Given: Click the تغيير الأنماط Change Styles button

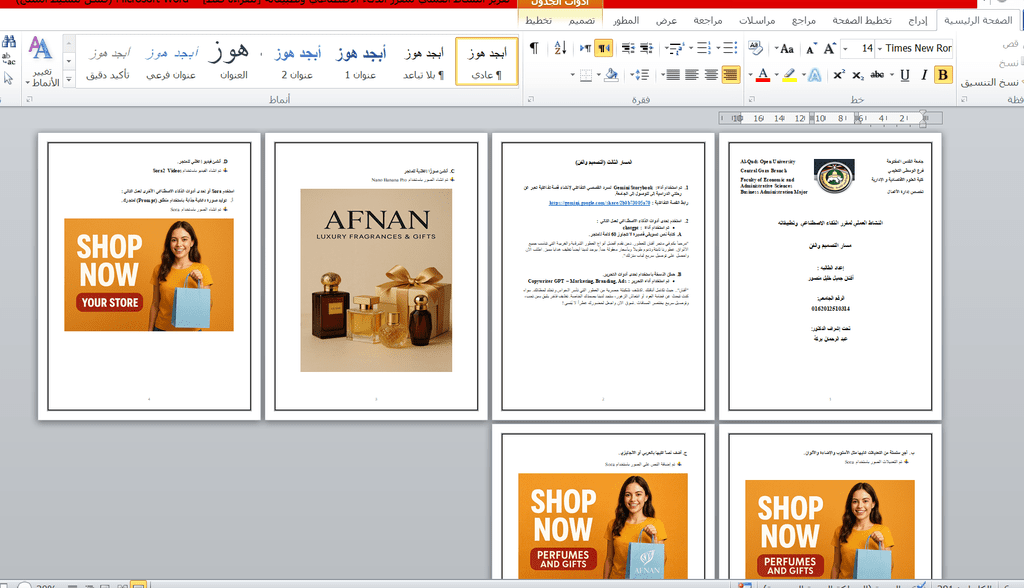Looking at the screenshot, I should pyautogui.click(x=40, y=62).
